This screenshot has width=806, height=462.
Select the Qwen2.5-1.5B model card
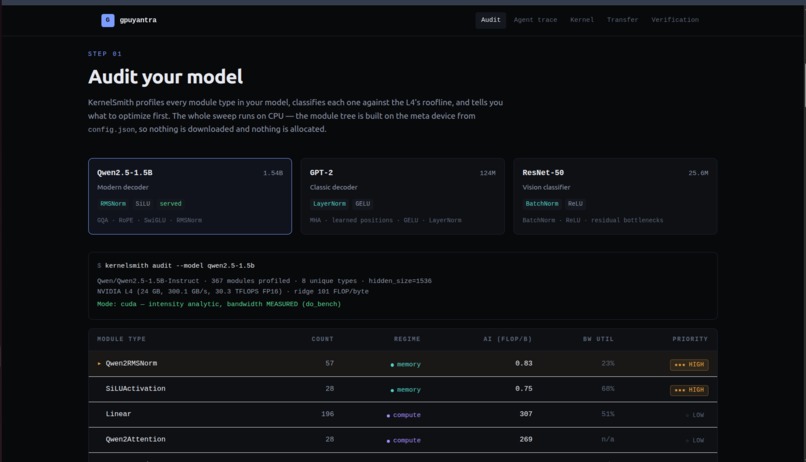point(190,196)
